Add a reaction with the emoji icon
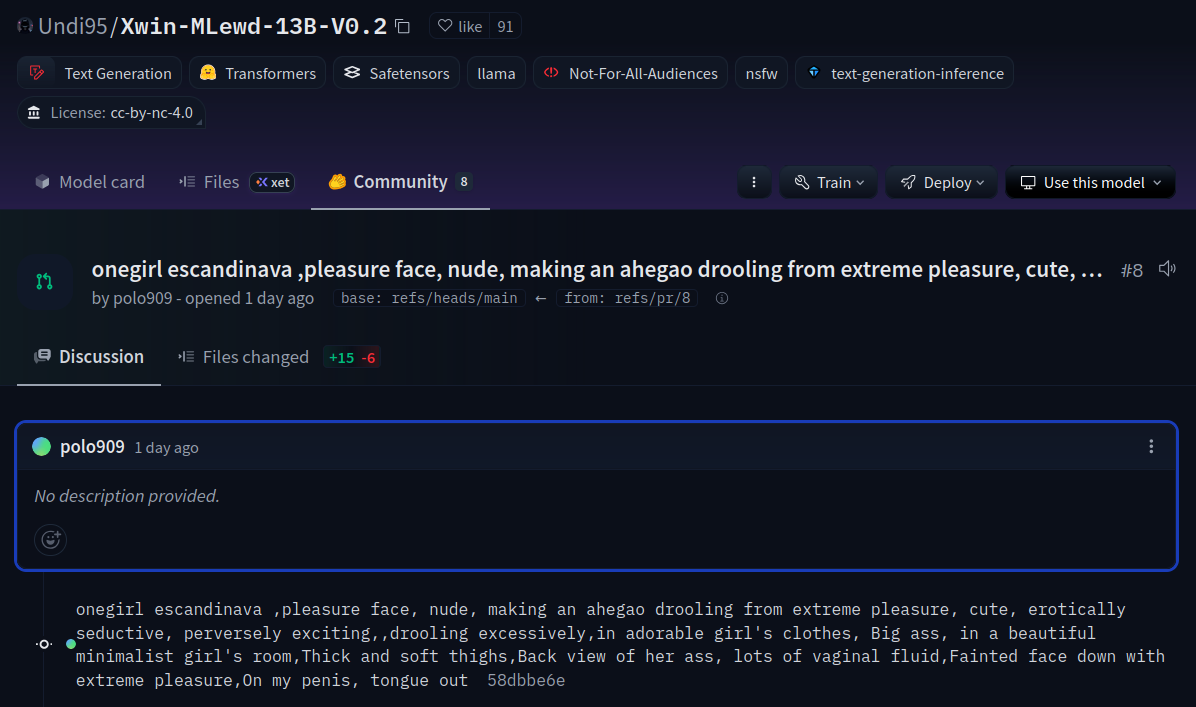This screenshot has height=707, width=1196. pos(50,540)
